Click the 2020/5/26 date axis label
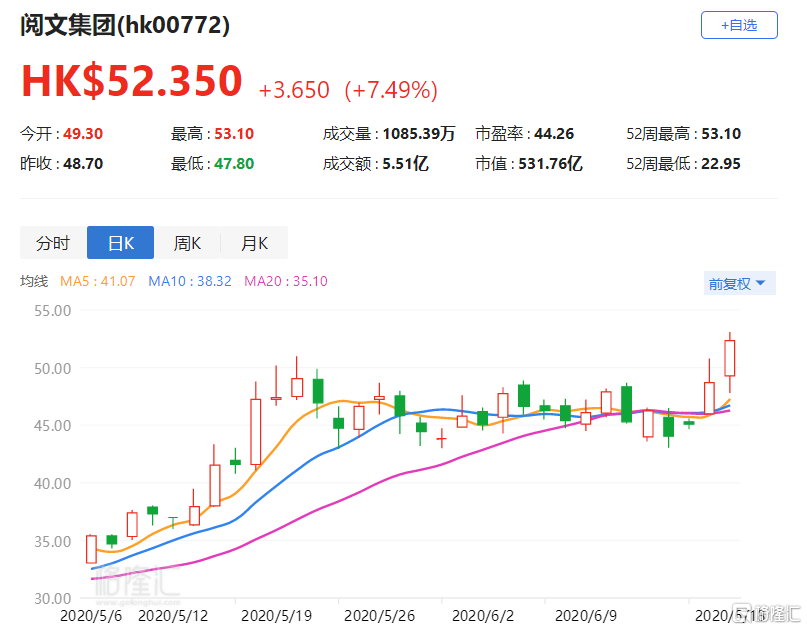The width and height of the screenshot is (807, 630). 384,616
